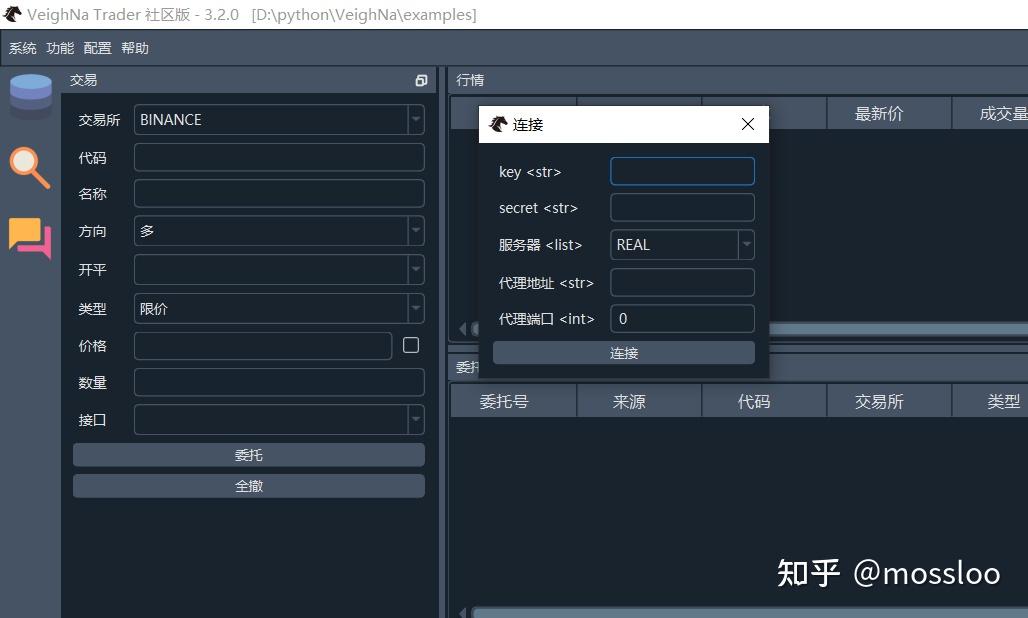Open the 配置 menu

(97, 47)
